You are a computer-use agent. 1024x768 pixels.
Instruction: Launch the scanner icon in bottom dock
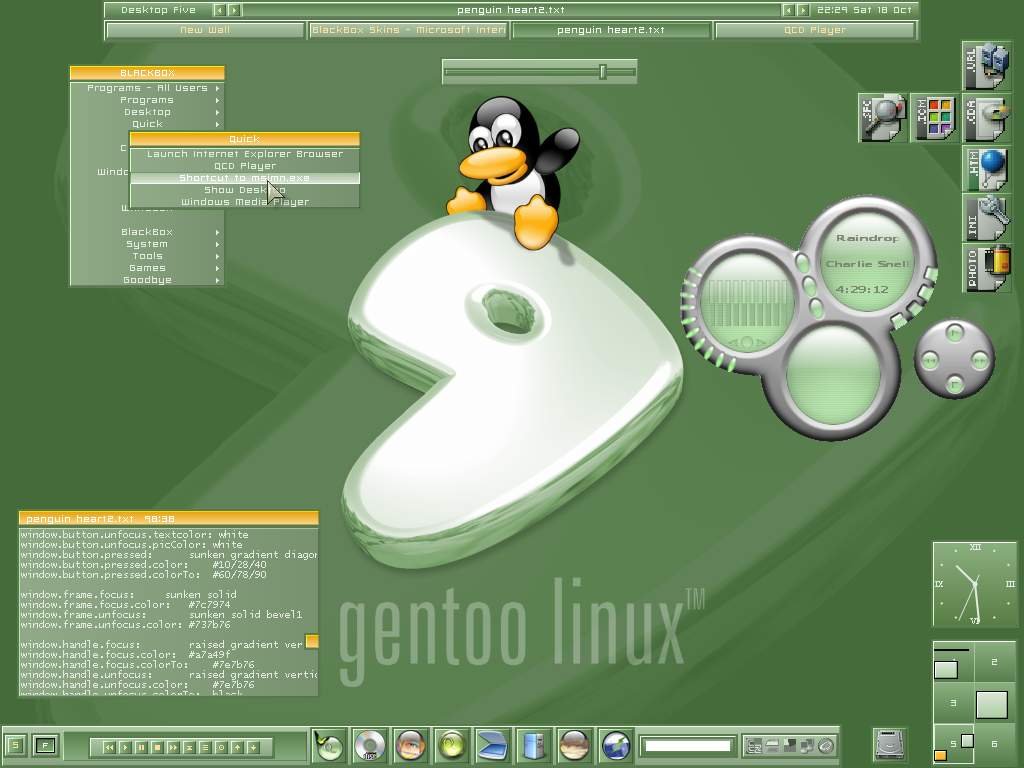click(492, 745)
